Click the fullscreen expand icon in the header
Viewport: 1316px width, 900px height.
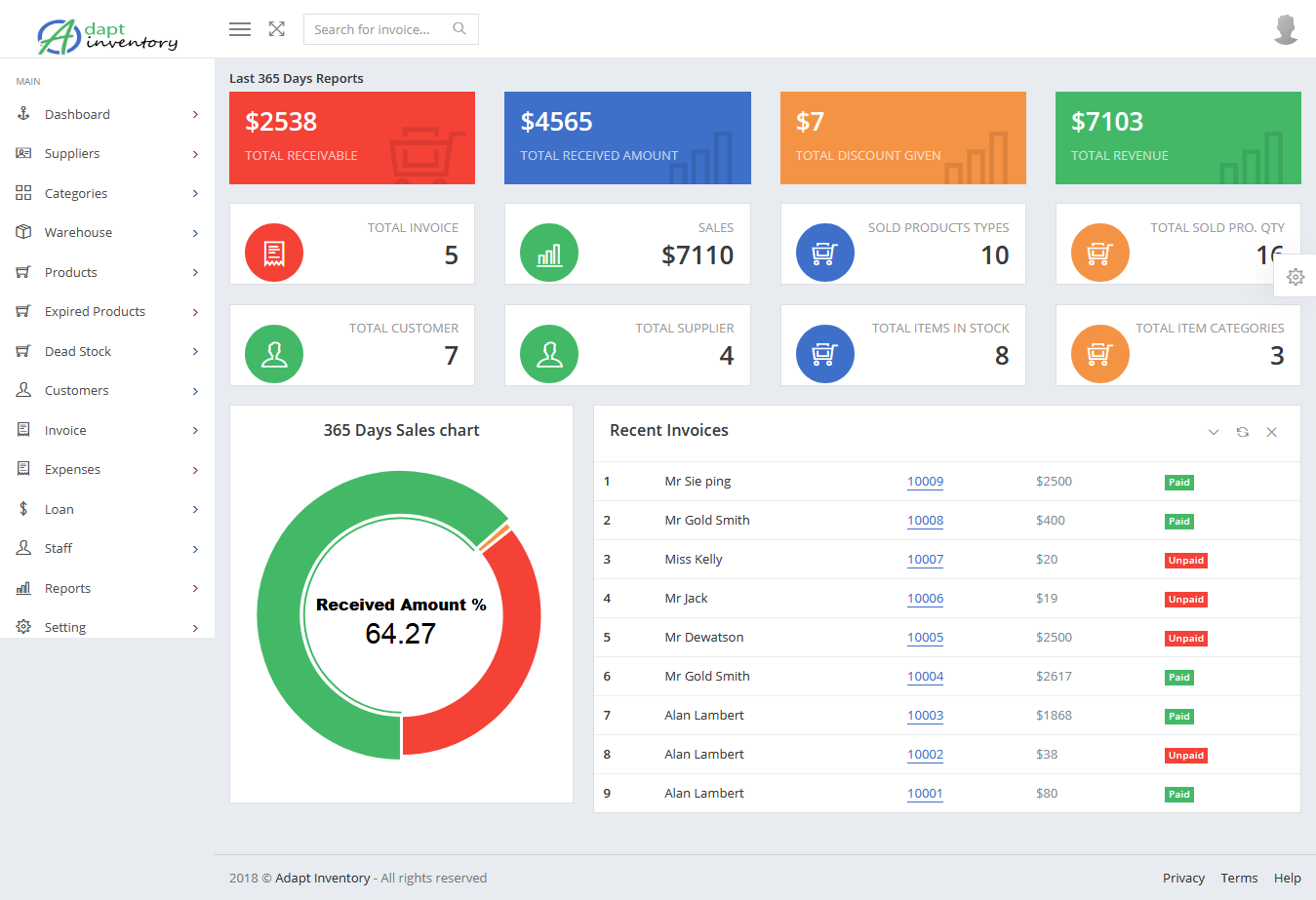click(276, 29)
